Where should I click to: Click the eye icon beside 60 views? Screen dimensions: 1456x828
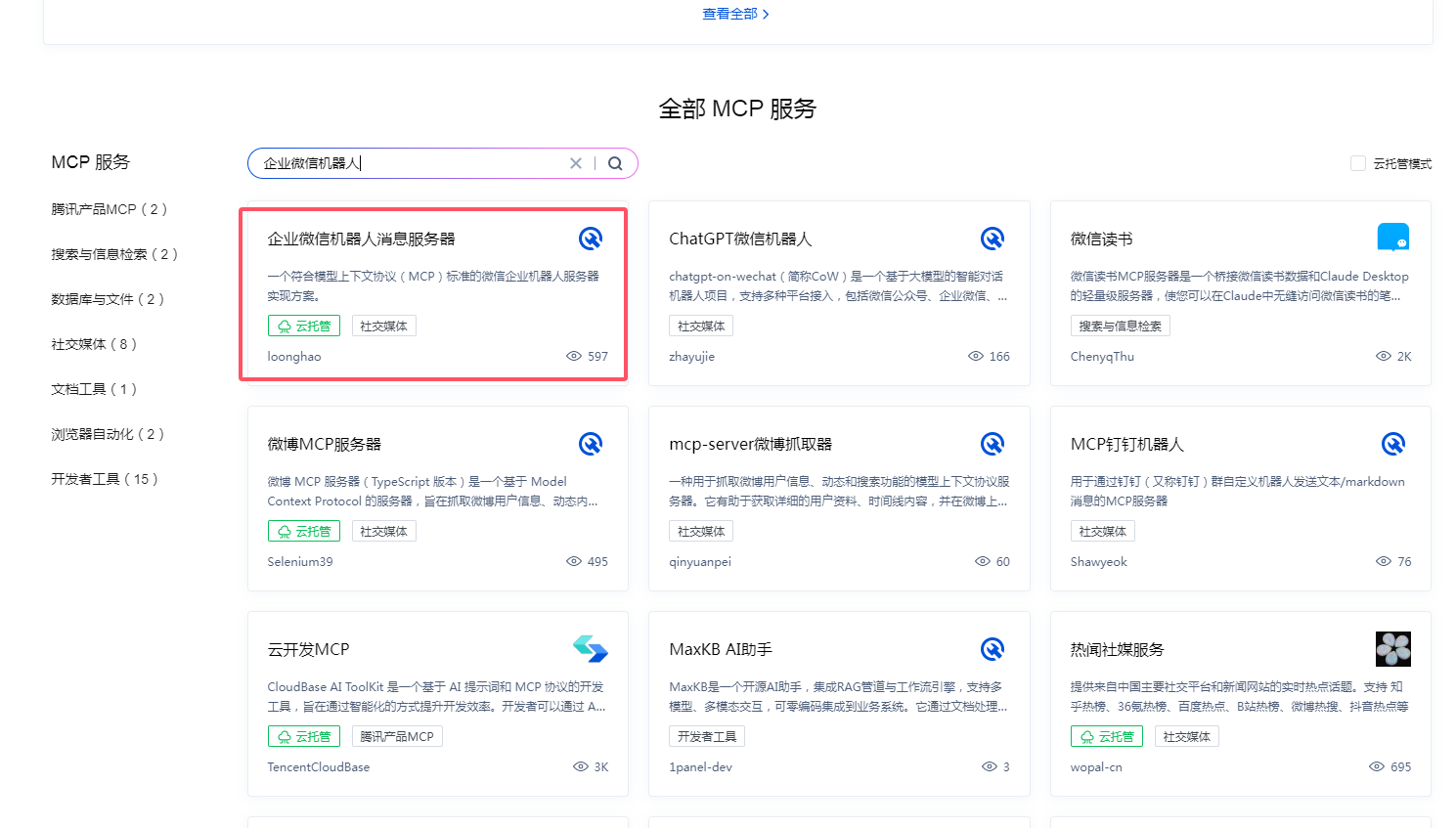983,561
